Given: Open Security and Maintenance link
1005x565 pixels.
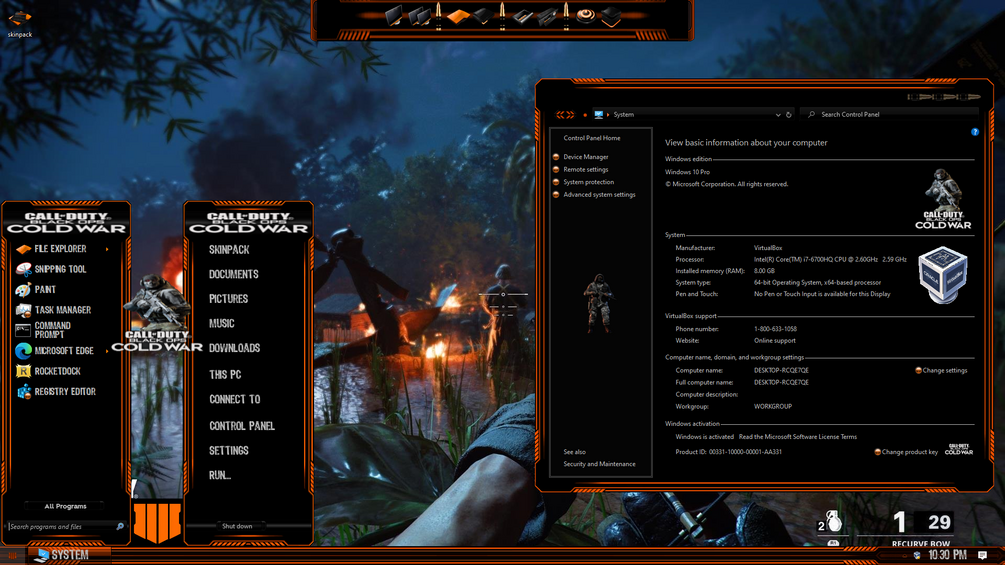Looking at the screenshot, I should (599, 464).
